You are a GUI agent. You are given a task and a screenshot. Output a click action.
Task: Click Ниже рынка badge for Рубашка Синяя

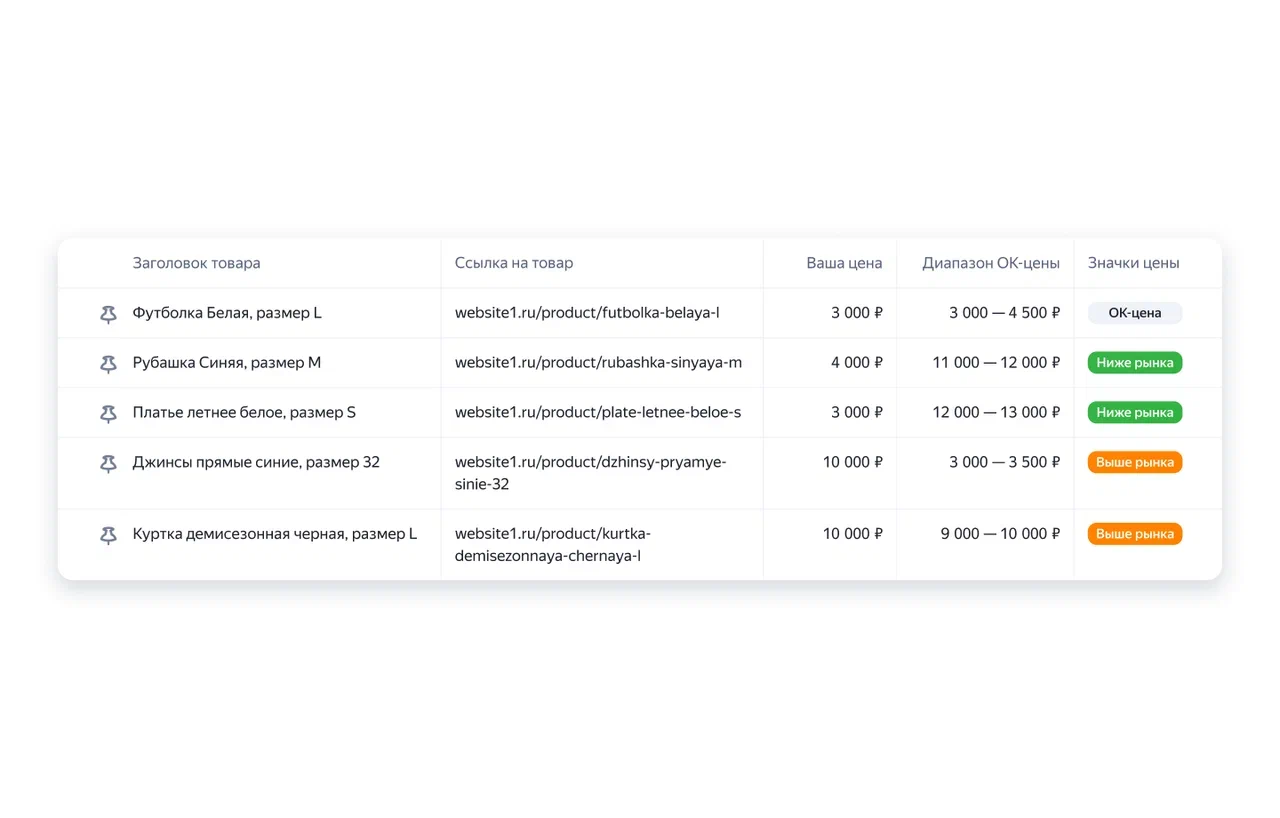point(1134,363)
